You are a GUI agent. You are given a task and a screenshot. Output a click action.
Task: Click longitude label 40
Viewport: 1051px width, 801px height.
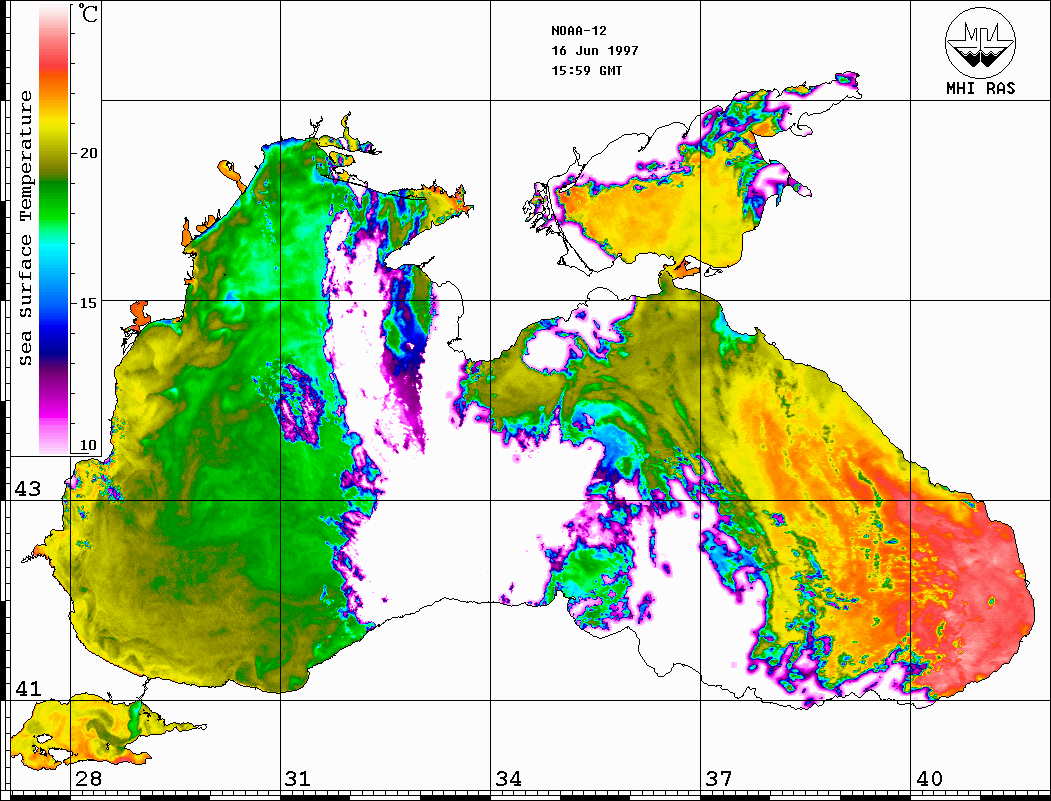click(x=929, y=779)
